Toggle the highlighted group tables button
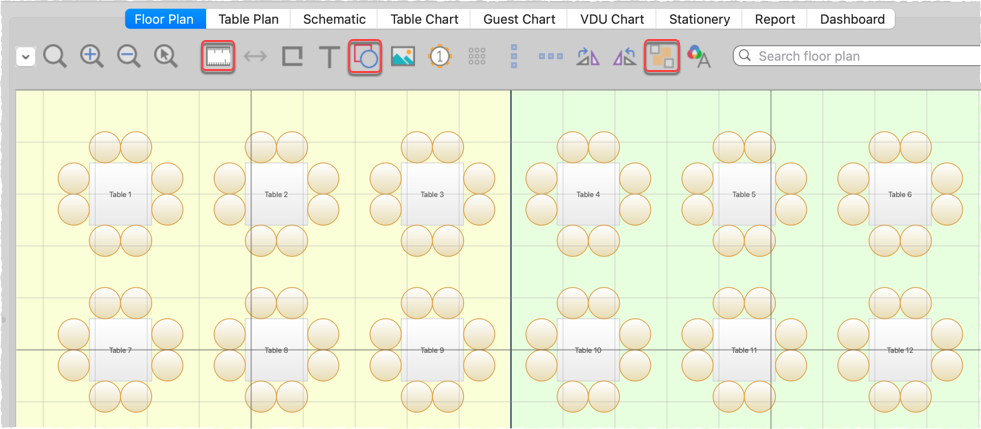This screenshot has width=981, height=429. [661, 57]
